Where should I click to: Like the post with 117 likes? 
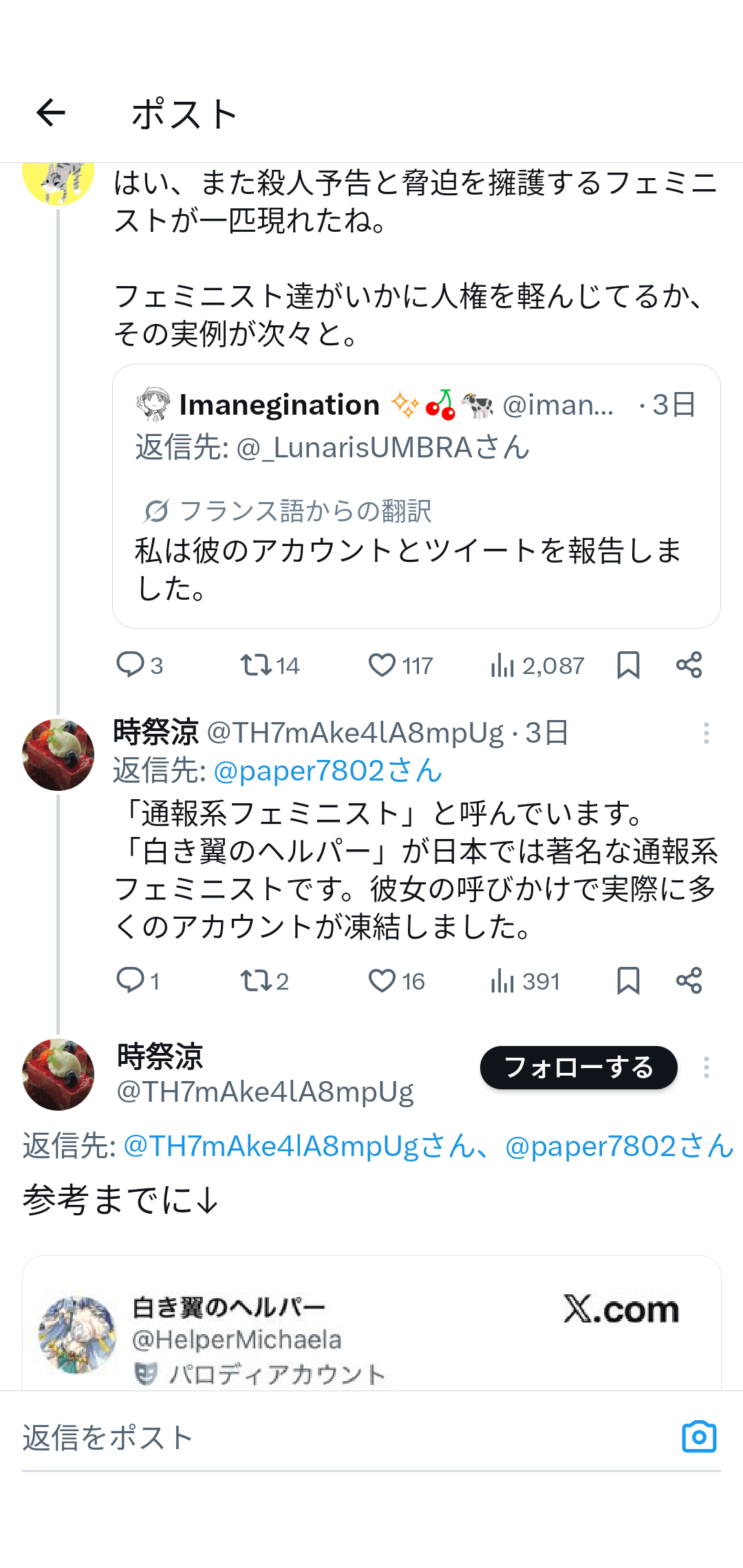[x=382, y=665]
